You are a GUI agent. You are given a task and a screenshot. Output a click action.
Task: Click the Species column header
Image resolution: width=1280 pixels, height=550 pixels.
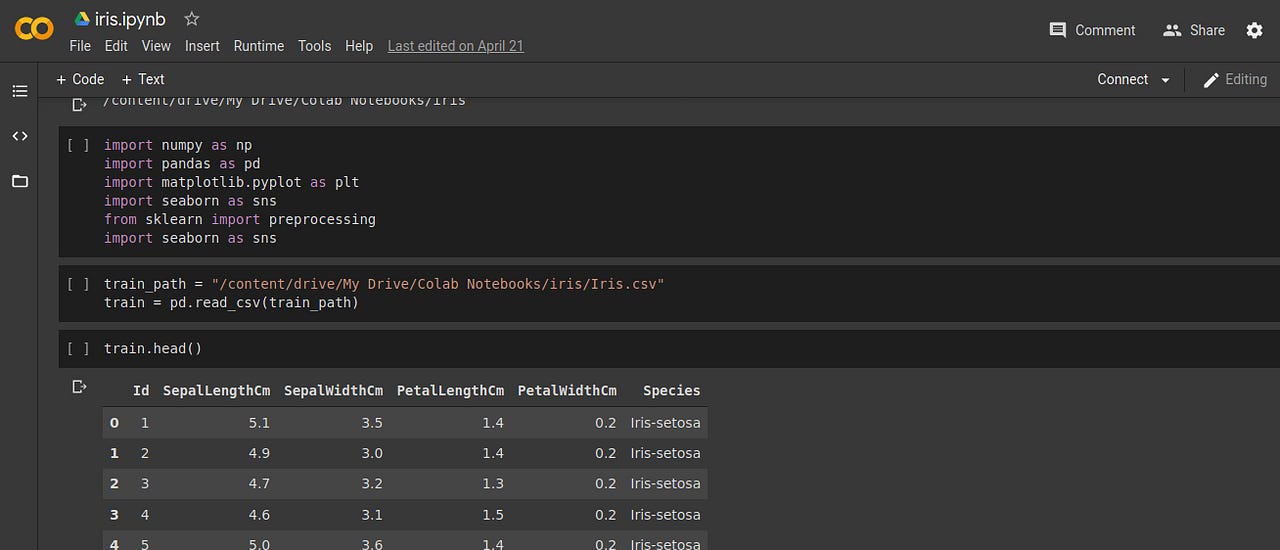pos(672,391)
